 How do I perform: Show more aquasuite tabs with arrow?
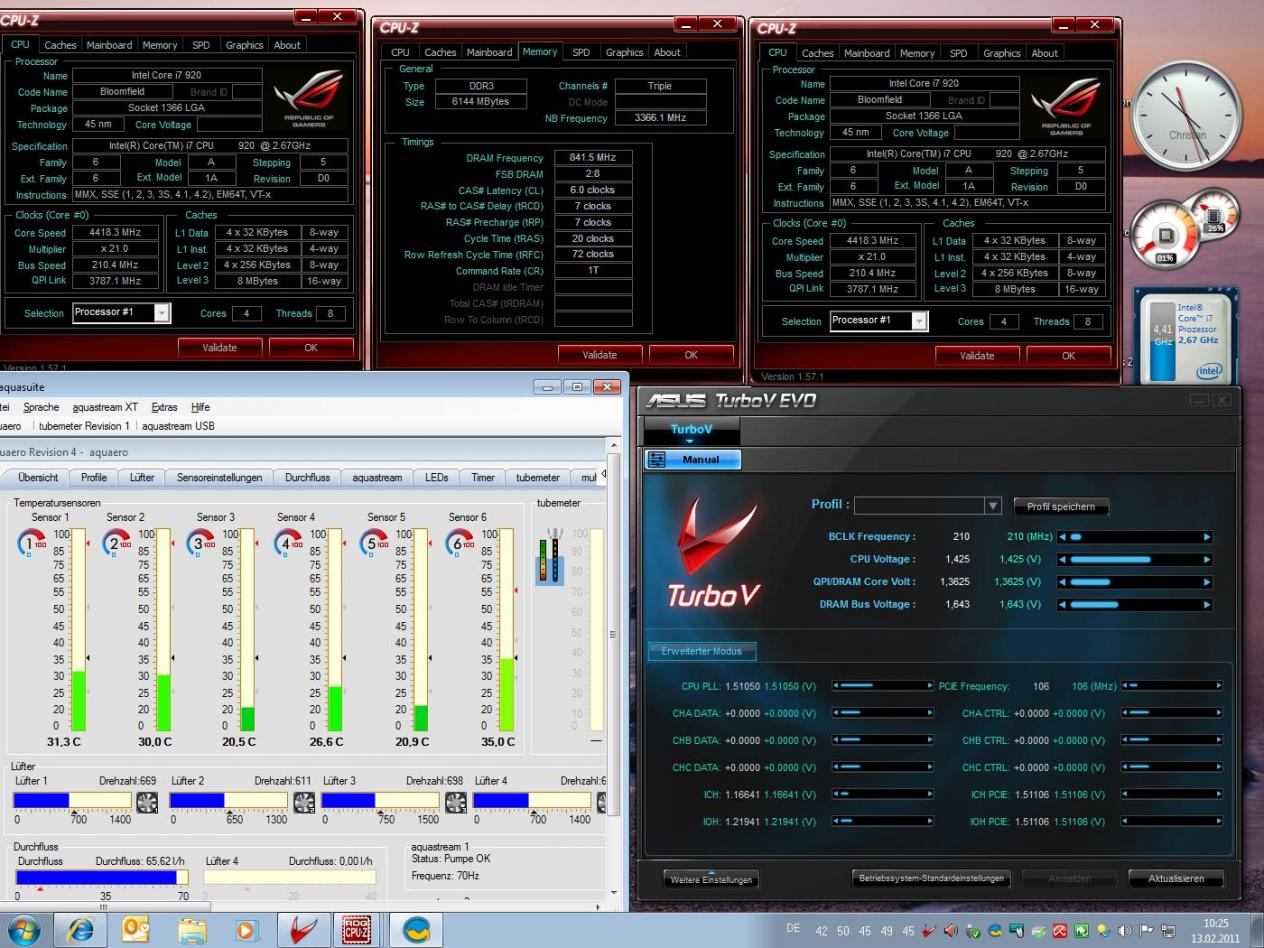pyautogui.click(x=602, y=476)
